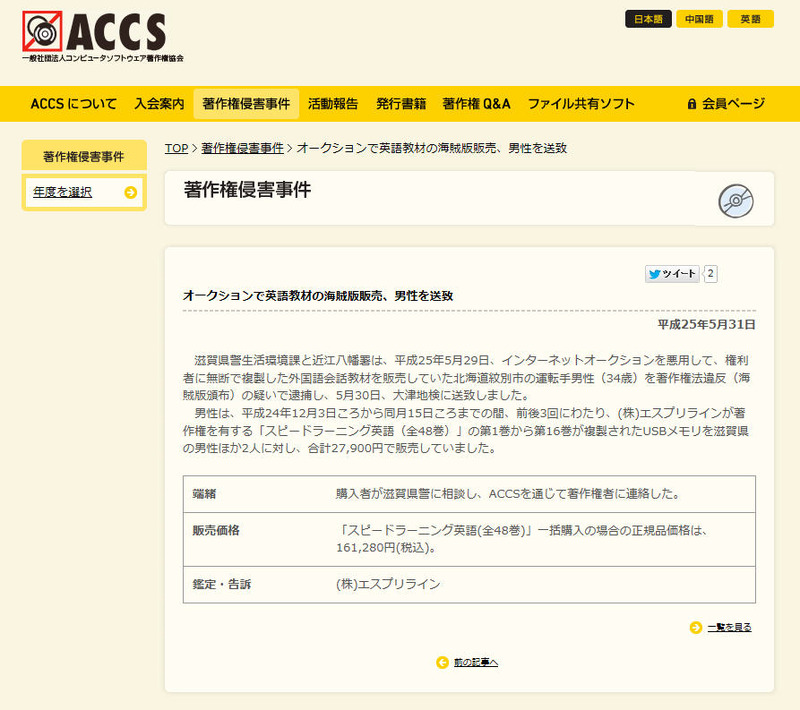Click the arrow icon in 年度を選択 box
This screenshot has height=710, width=800.
(x=130, y=192)
